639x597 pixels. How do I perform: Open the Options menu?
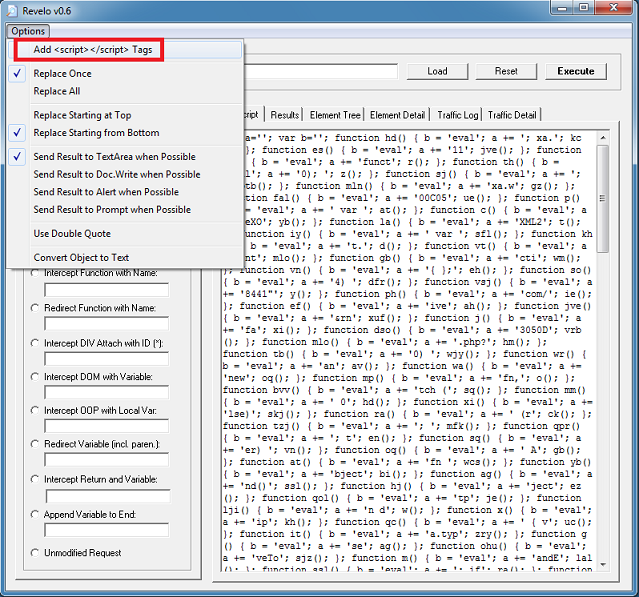pyautogui.click(x=29, y=31)
